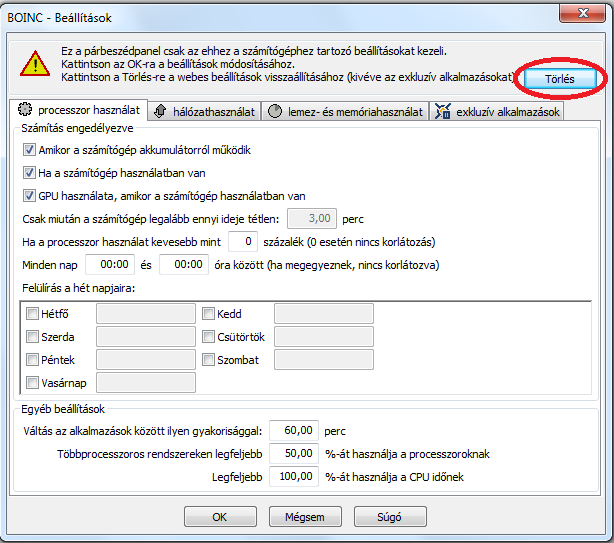This screenshot has width=614, height=543.
Task: Switch to exkluzív alkalmazások tab
Action: 497,112
